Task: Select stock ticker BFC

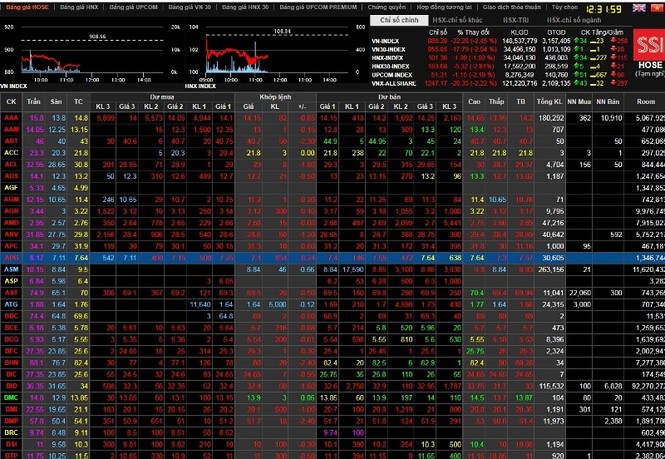Action: click(x=11, y=351)
